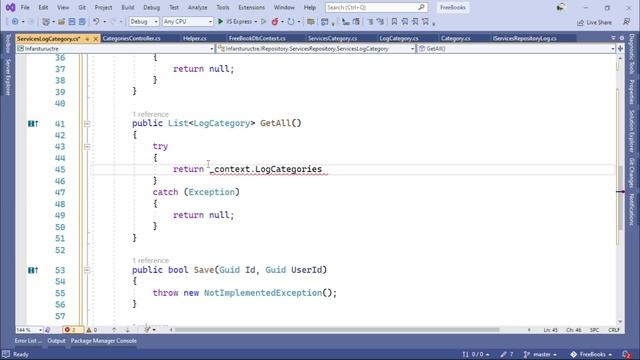This screenshot has height=360, width=640.
Task: Go to the next bookmark icon
Action: point(415,22)
